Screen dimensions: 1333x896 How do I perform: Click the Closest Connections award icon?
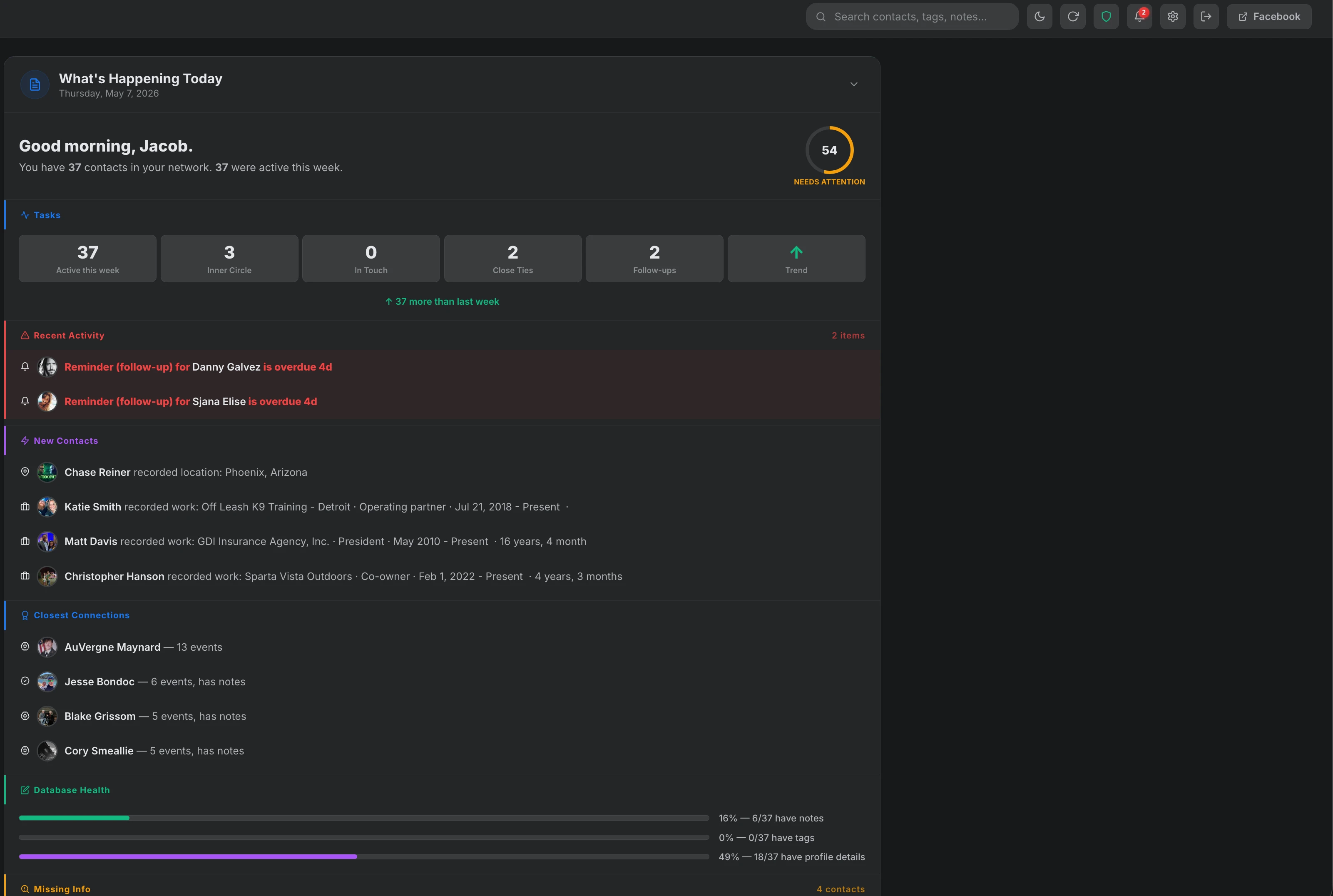pyautogui.click(x=25, y=615)
